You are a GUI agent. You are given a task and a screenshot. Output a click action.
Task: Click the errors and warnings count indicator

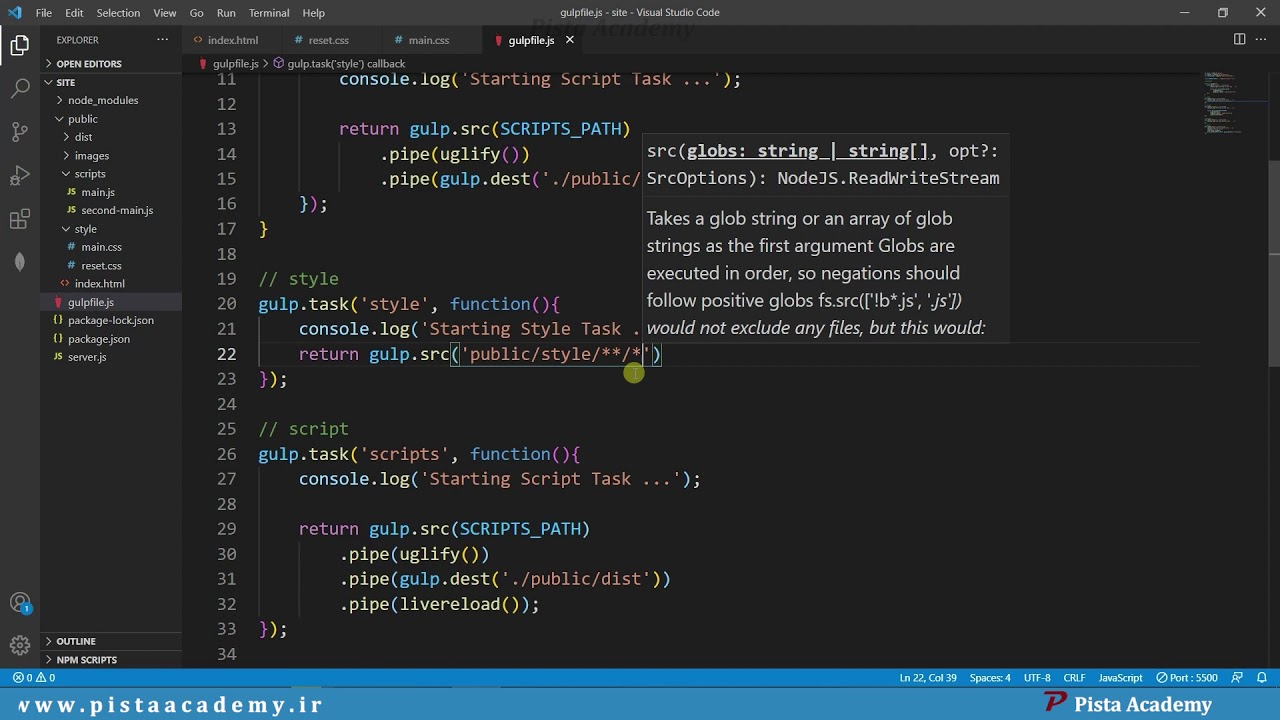click(x=34, y=678)
